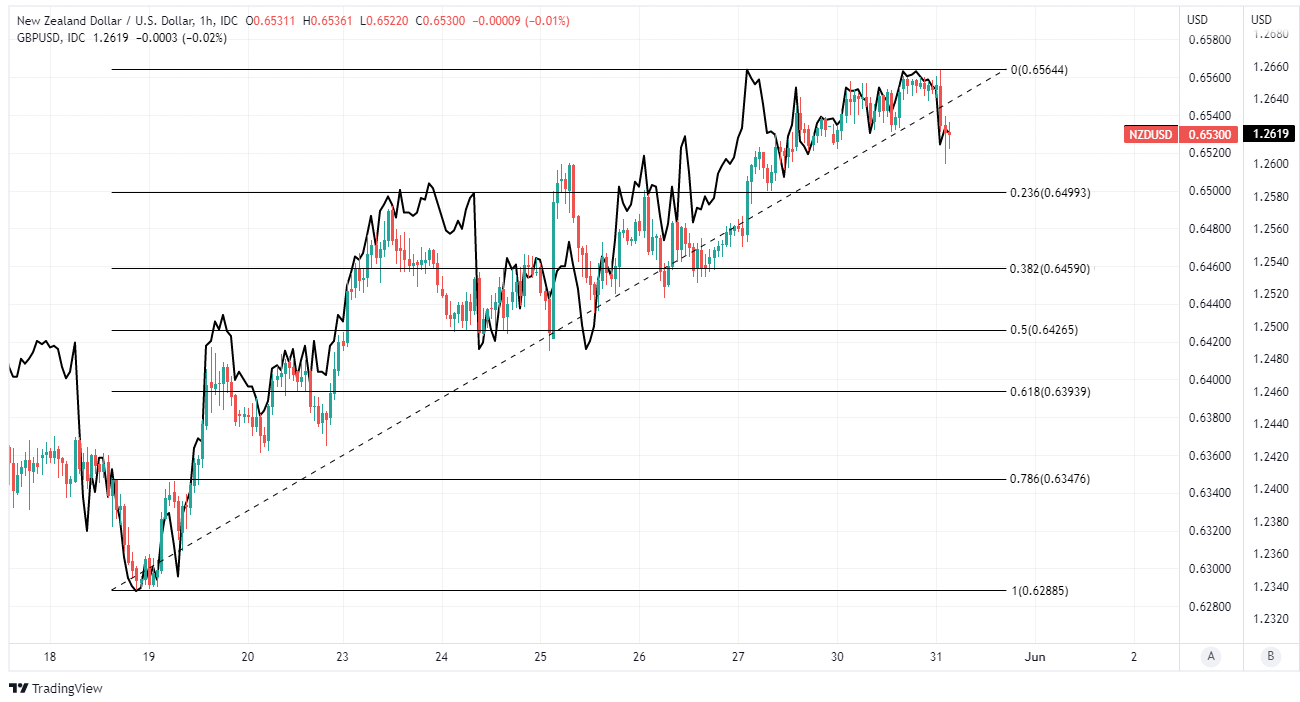
Task: Click the TradingView logo
Action: coord(55,688)
